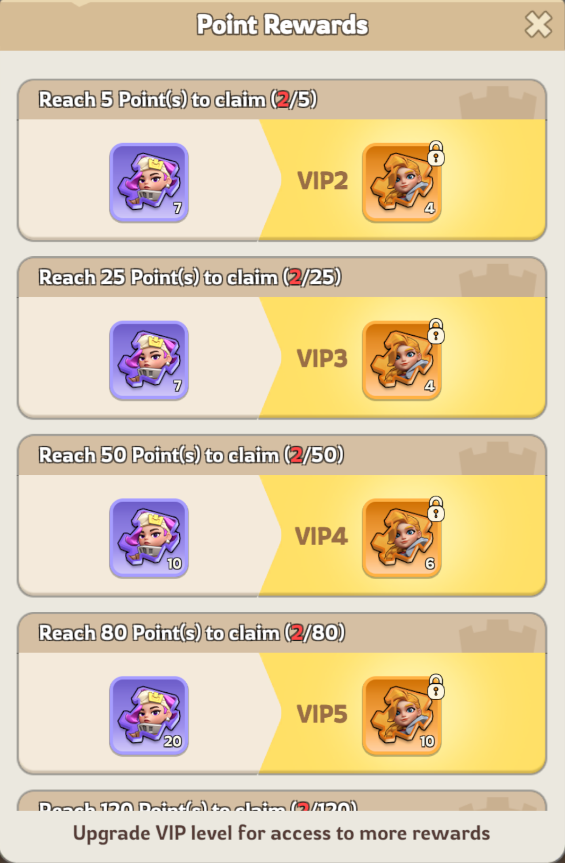Tap the locked orange shard beside VIP4
This screenshot has width=565, height=863.
tap(402, 538)
